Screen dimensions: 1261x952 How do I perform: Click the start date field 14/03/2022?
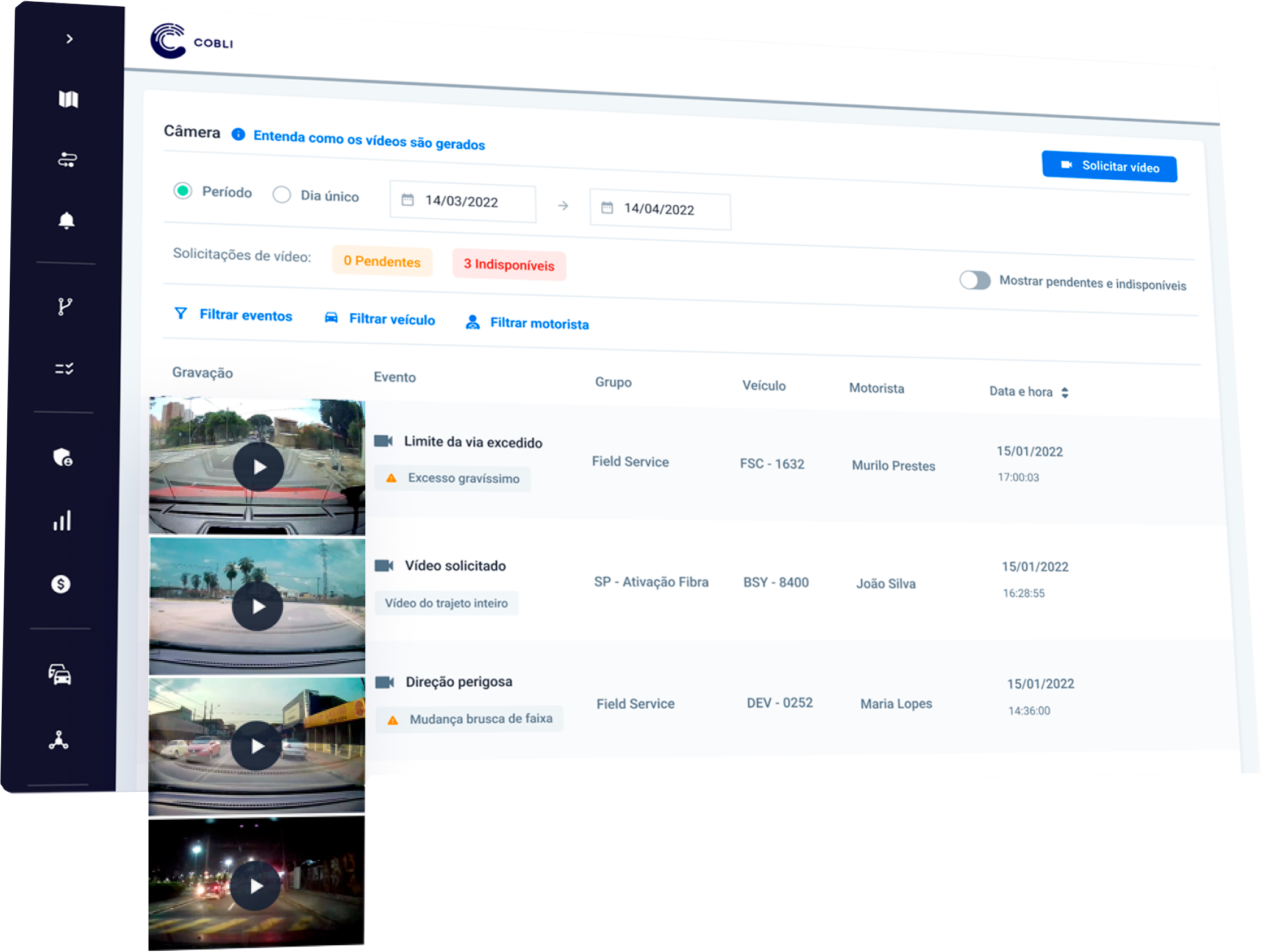(462, 202)
